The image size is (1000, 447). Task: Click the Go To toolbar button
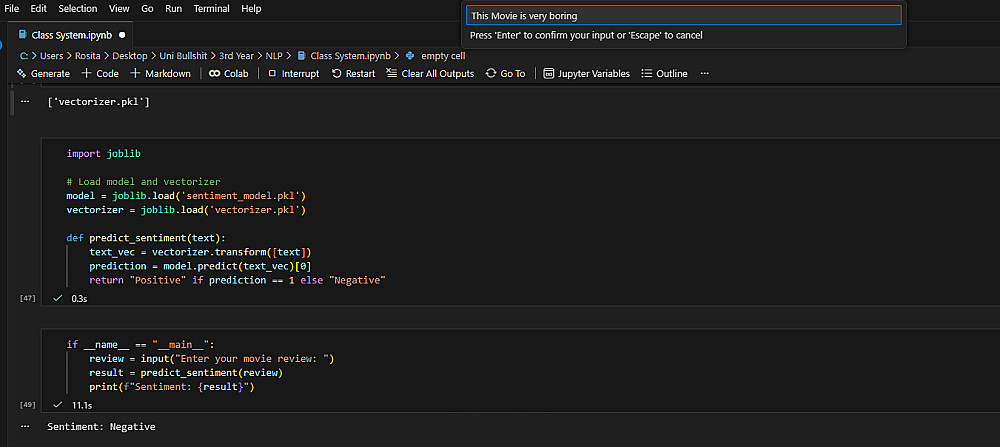(x=505, y=74)
